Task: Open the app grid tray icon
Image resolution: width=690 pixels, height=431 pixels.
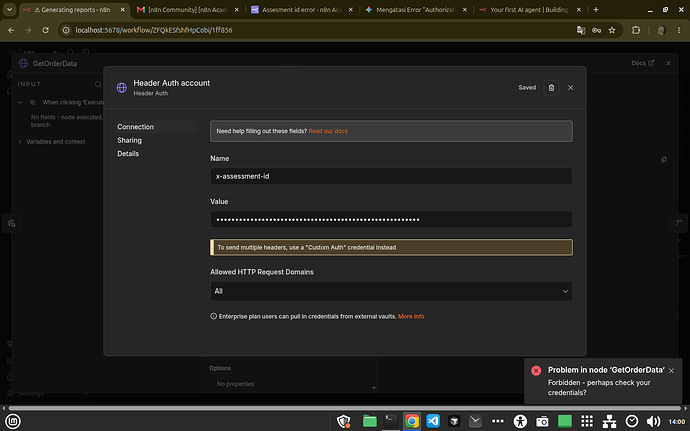Action: click(x=587, y=421)
